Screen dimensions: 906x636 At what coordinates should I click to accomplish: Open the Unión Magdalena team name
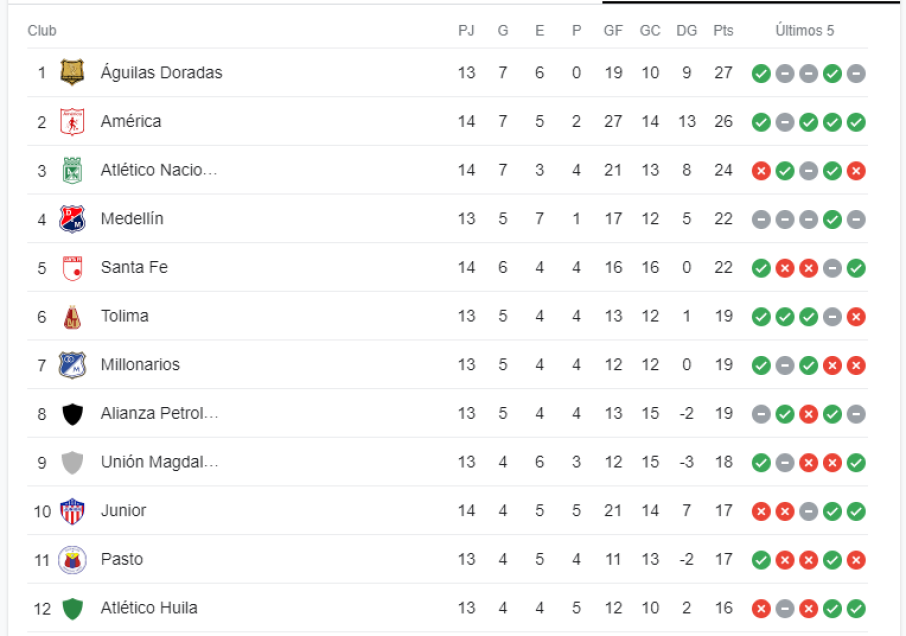point(159,462)
